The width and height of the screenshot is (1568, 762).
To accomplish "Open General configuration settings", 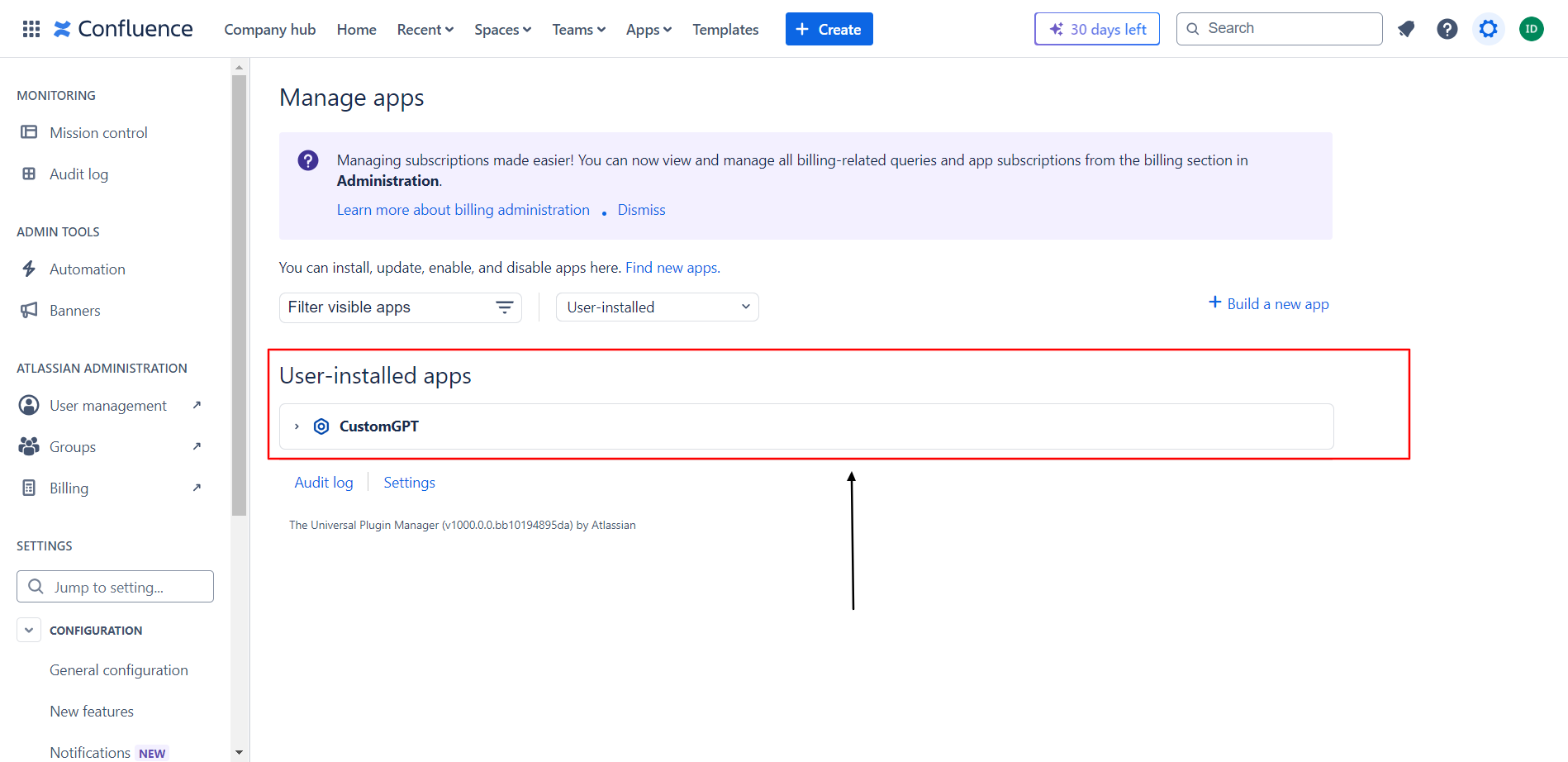I will (x=119, y=670).
